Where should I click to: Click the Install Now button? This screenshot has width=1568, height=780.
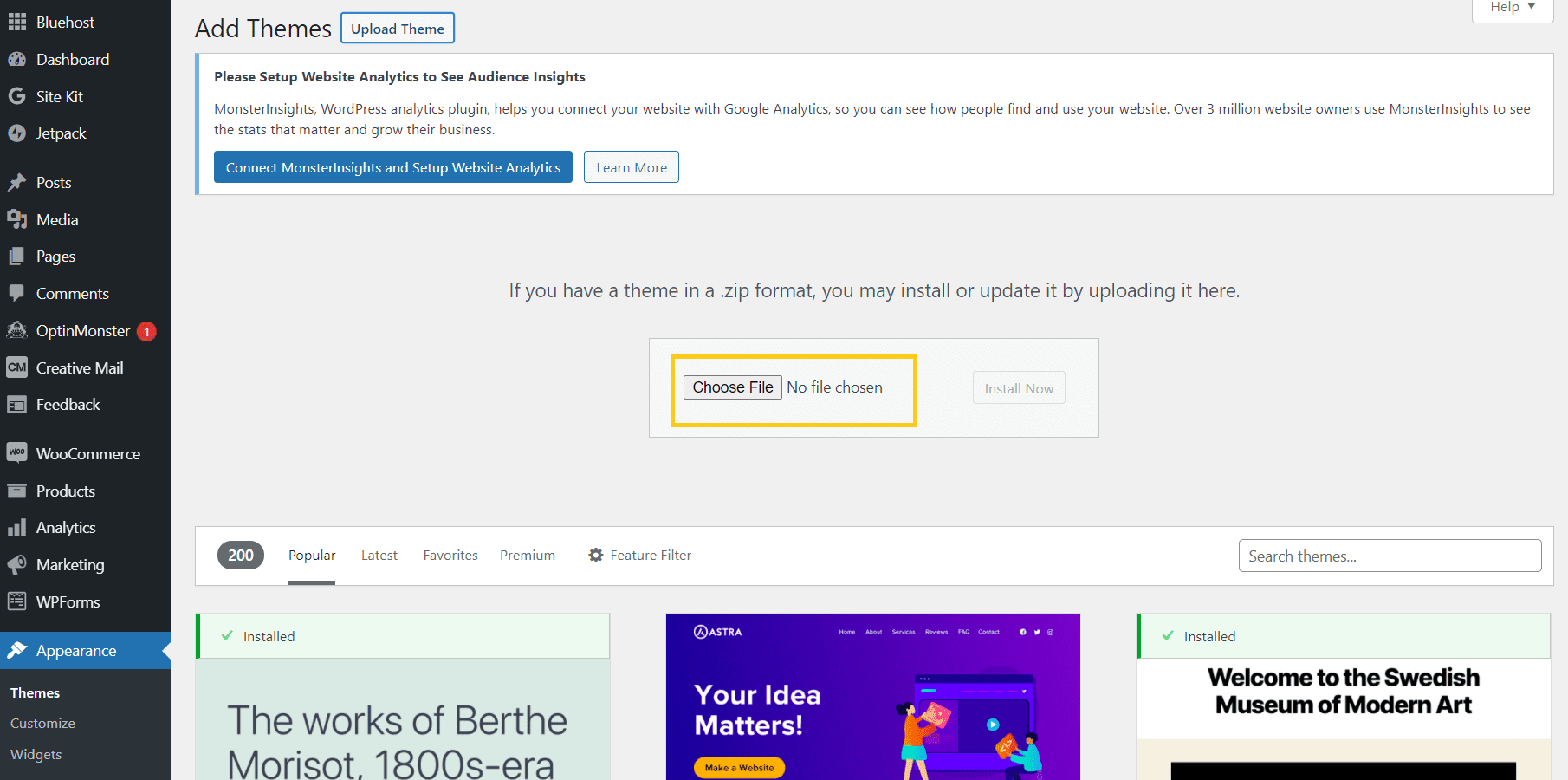click(x=1019, y=388)
